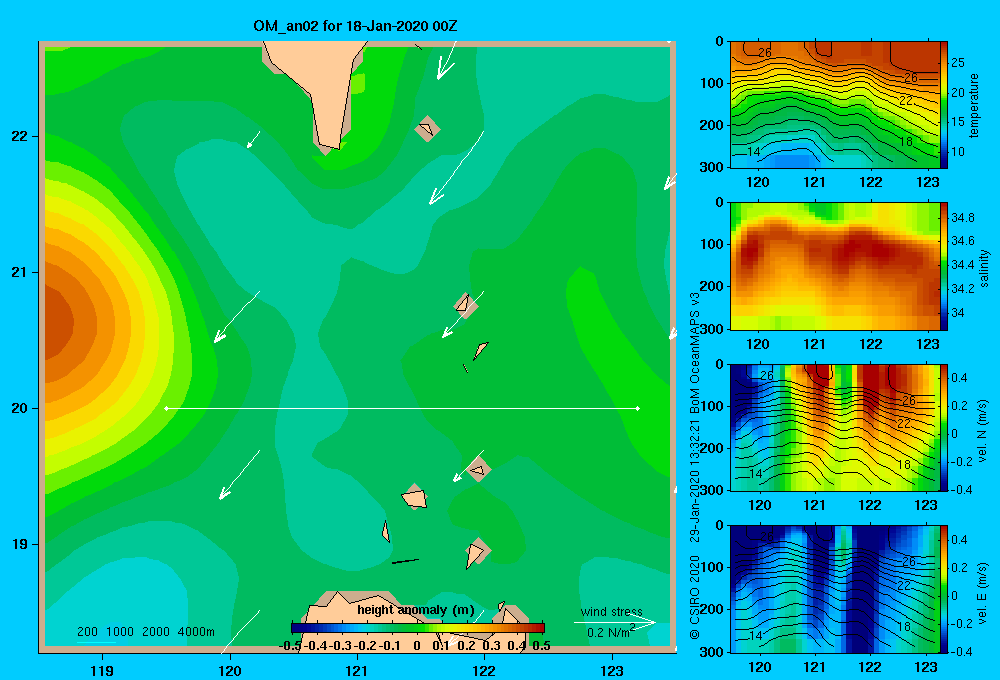The height and width of the screenshot is (680, 1000).
Task: Click the 'vel. N (m/s)' axis label
Action: [983, 431]
